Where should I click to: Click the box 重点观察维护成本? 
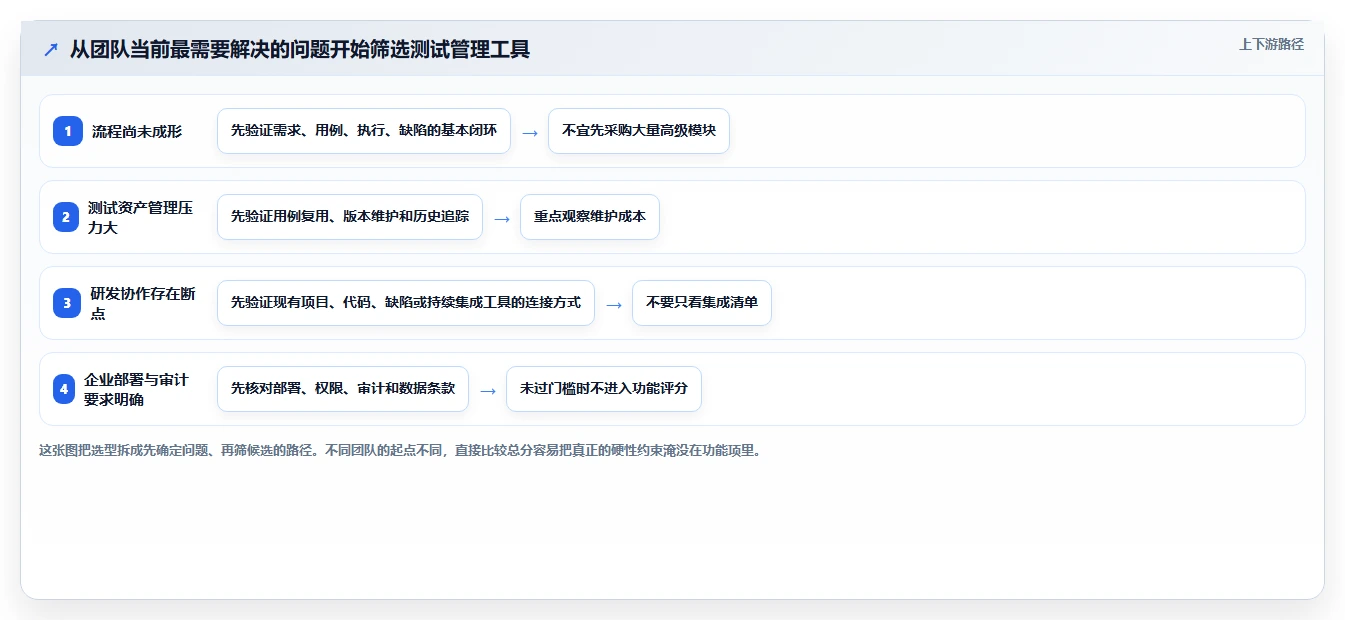coord(590,217)
